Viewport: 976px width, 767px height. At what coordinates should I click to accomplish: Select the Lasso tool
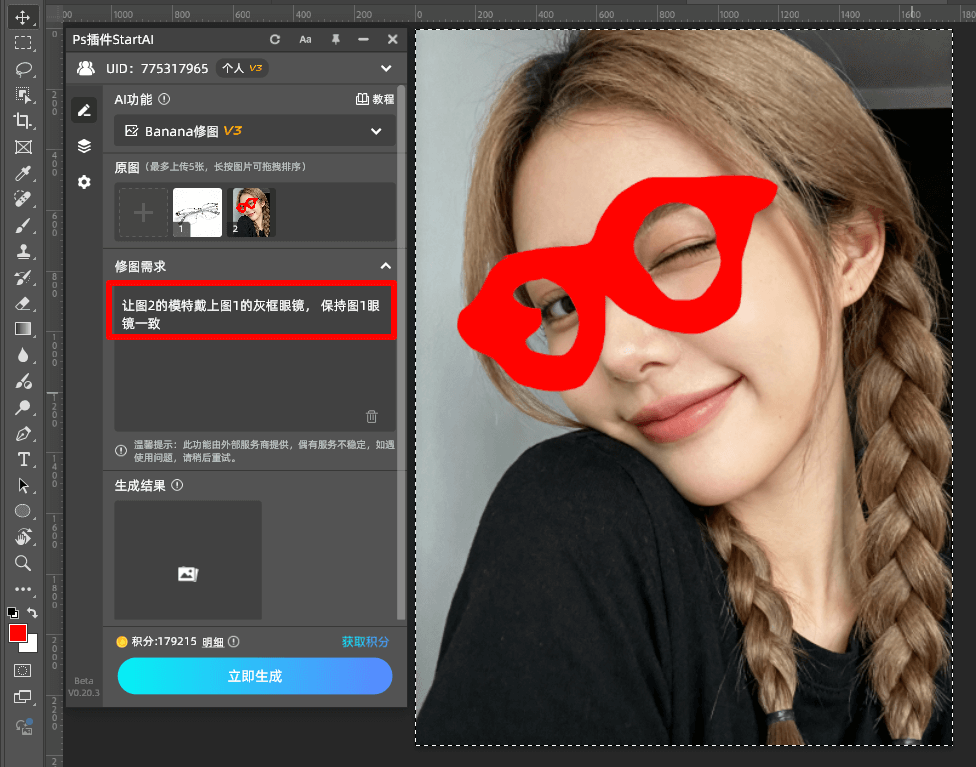tap(24, 68)
